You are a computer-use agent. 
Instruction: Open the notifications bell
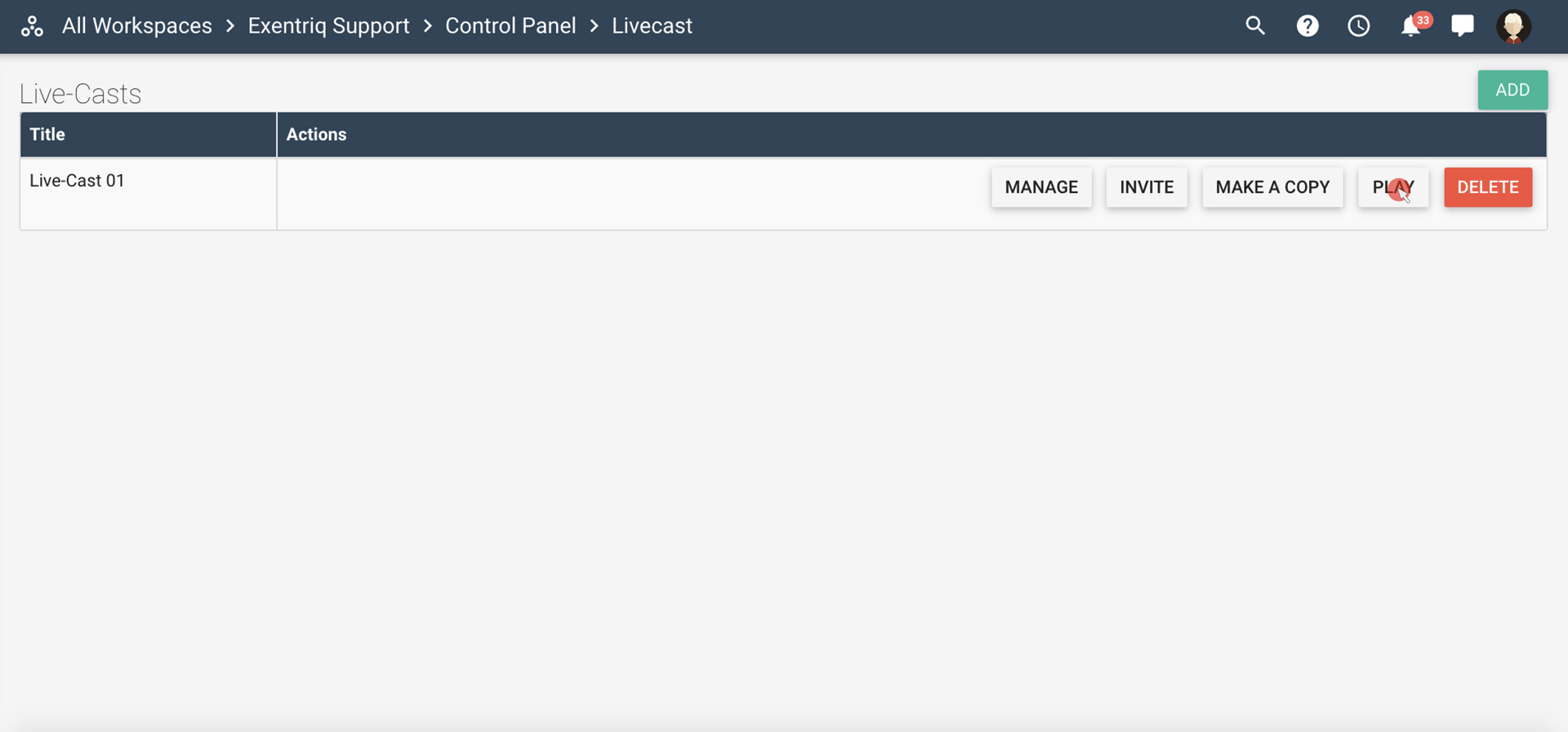pos(1410,26)
